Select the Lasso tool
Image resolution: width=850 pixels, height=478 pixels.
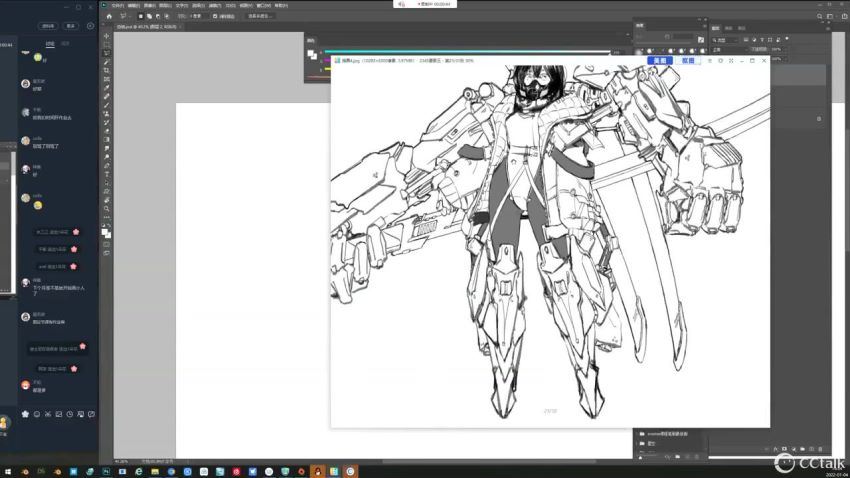click(106, 53)
